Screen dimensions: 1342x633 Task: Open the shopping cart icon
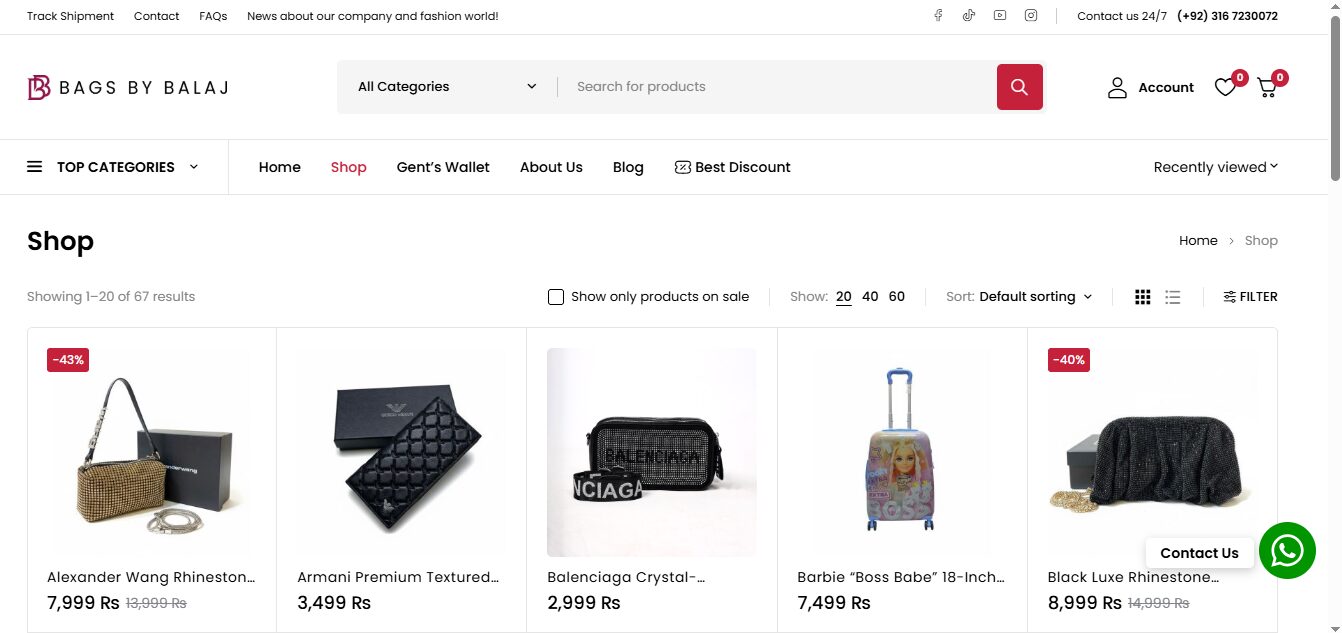(1267, 88)
